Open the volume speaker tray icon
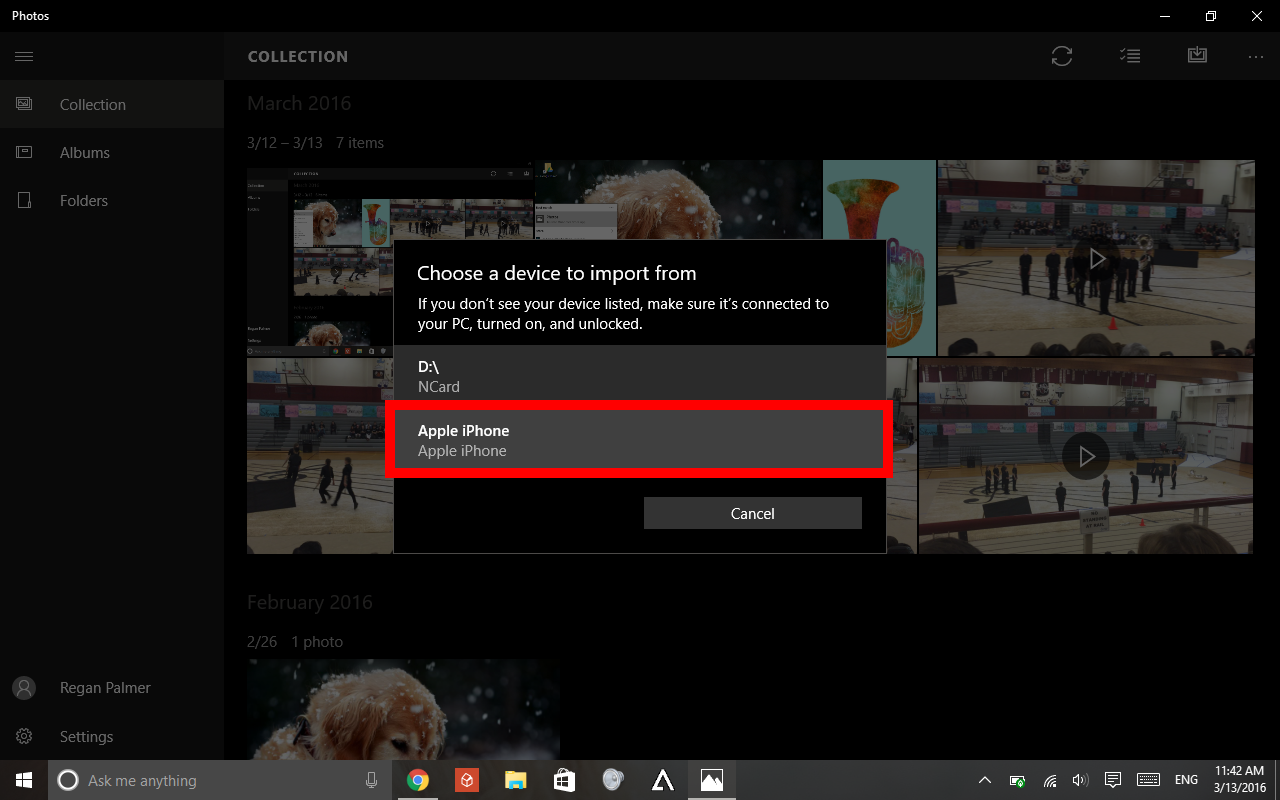The image size is (1280, 800). 1080,780
